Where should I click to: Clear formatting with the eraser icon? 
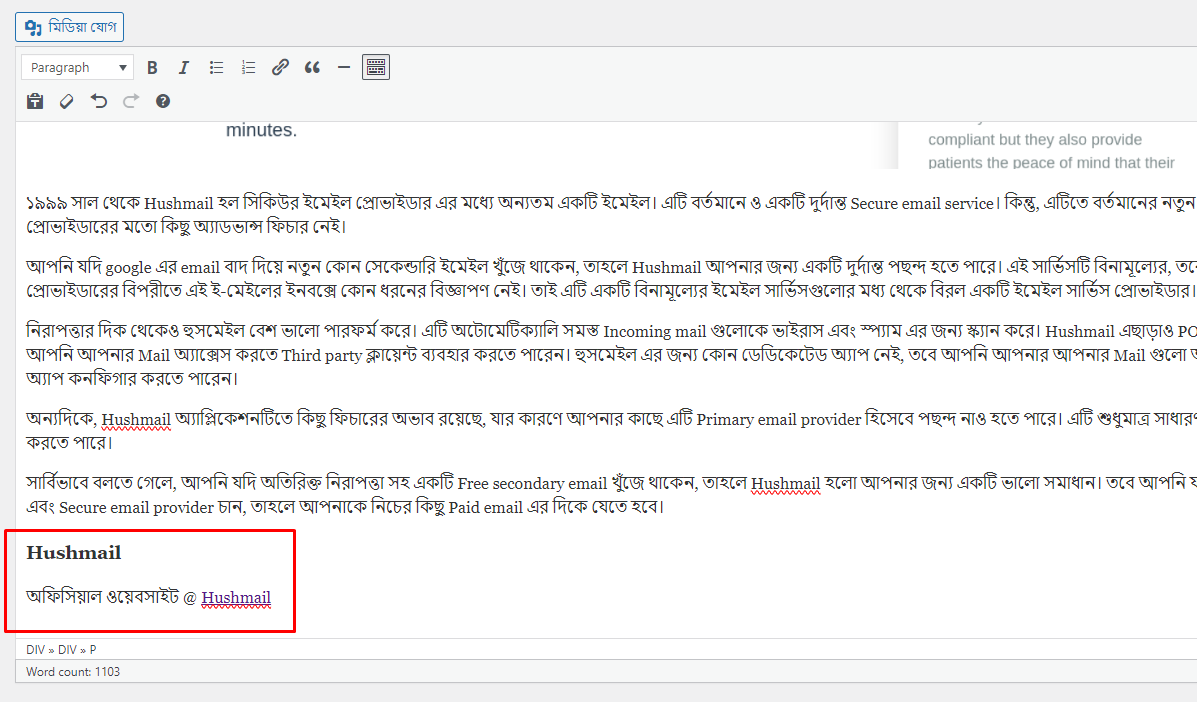[x=66, y=101]
